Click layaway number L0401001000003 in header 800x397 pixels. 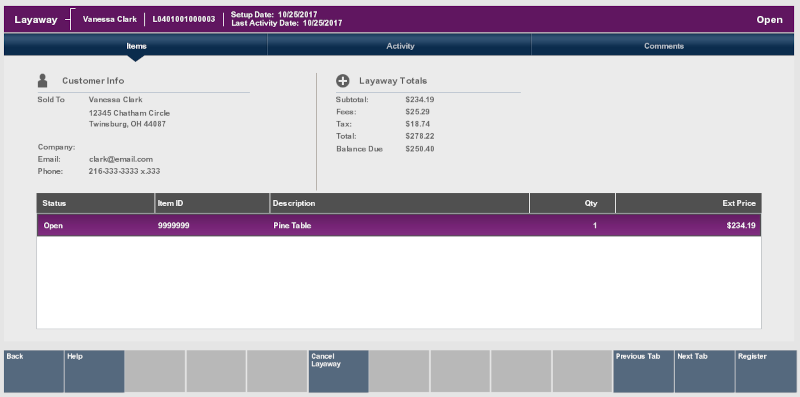point(184,19)
